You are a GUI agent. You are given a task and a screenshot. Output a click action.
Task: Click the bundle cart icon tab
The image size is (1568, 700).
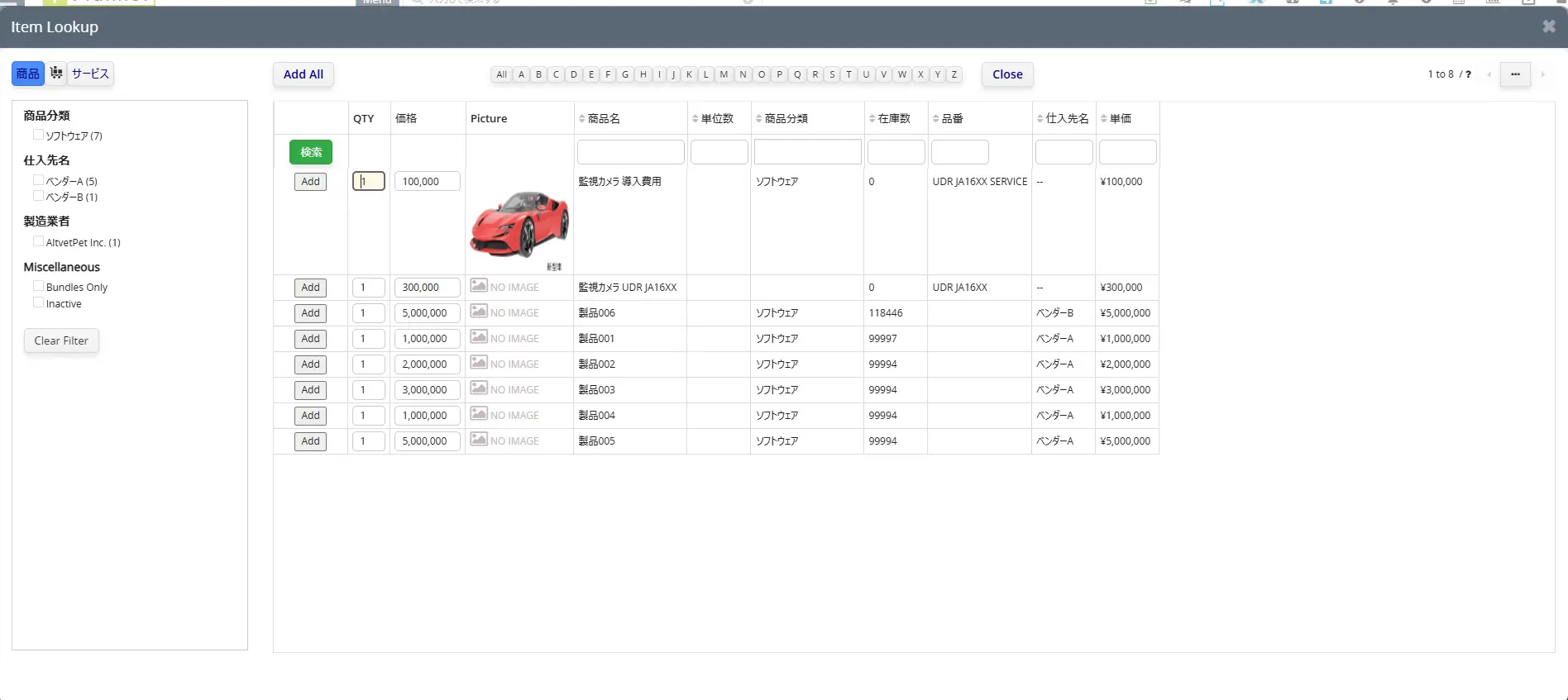click(56, 74)
